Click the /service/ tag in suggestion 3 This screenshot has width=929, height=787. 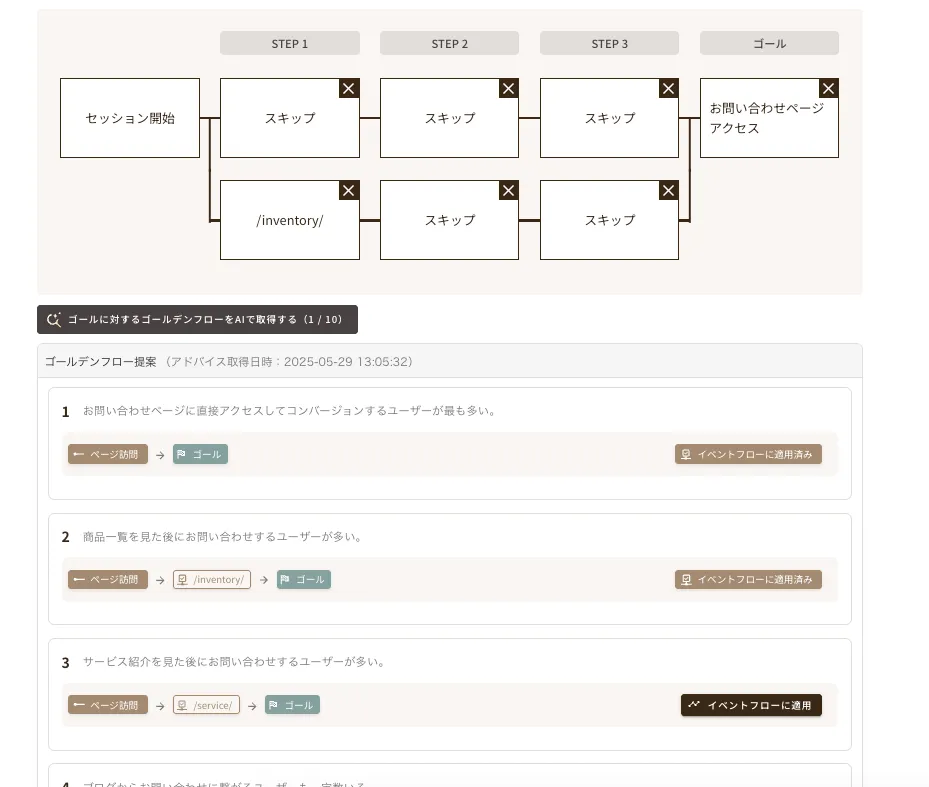pyautogui.click(x=206, y=705)
